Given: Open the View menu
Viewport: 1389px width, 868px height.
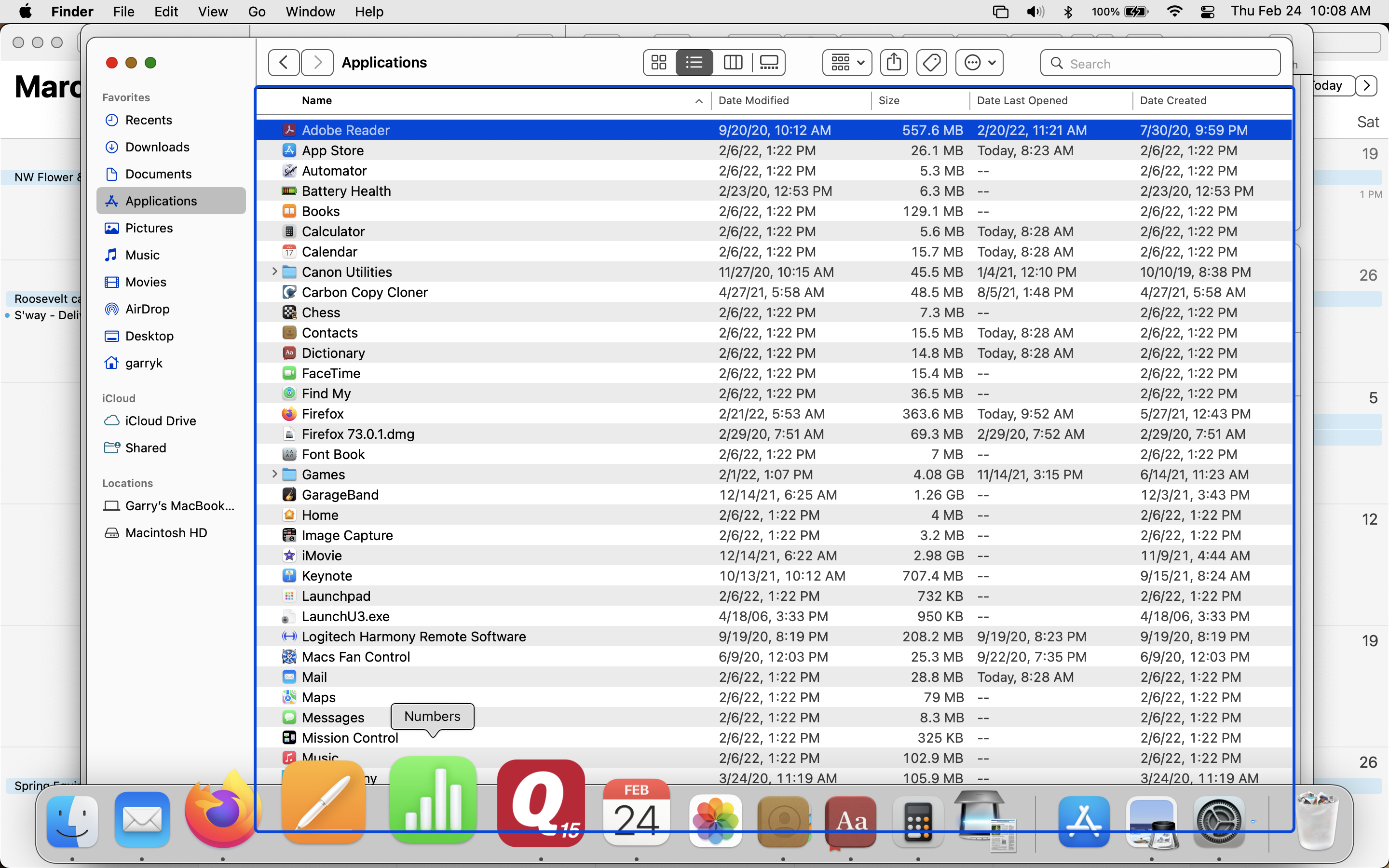Looking at the screenshot, I should tap(212, 12).
